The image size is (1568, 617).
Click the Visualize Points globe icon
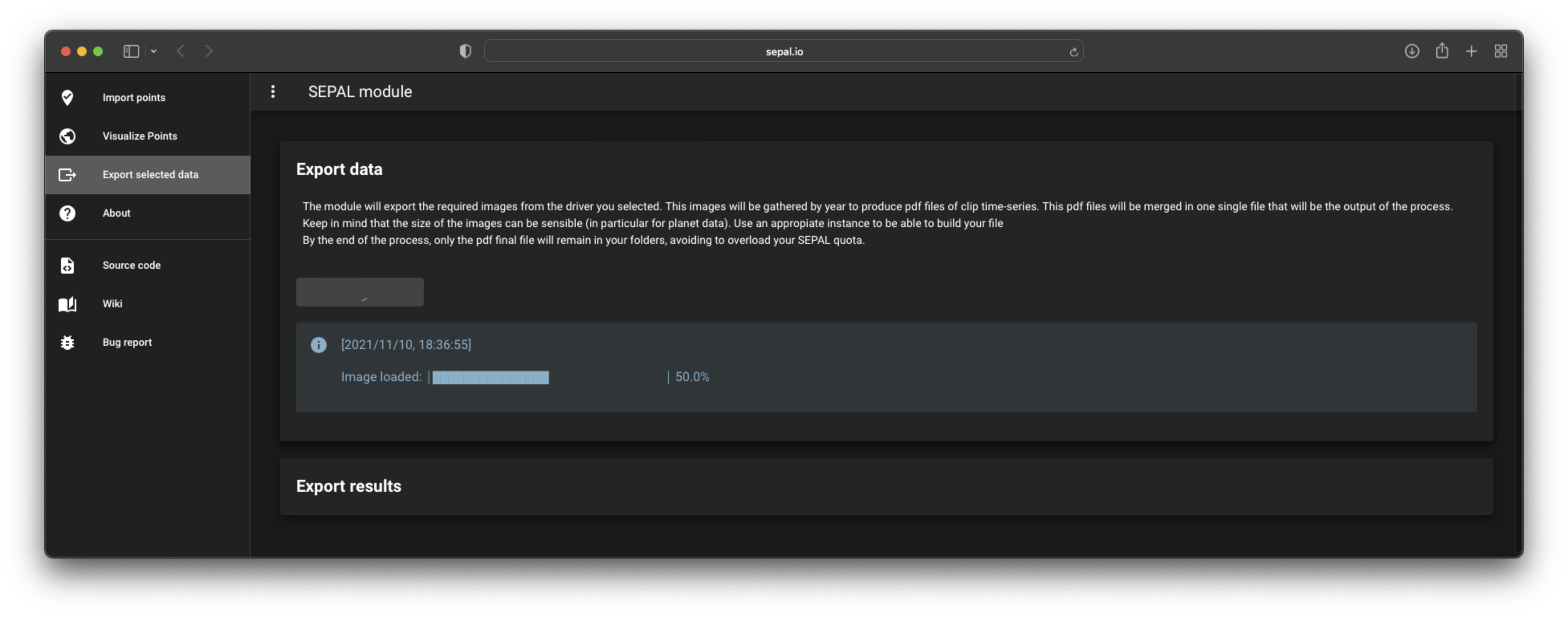pos(67,136)
